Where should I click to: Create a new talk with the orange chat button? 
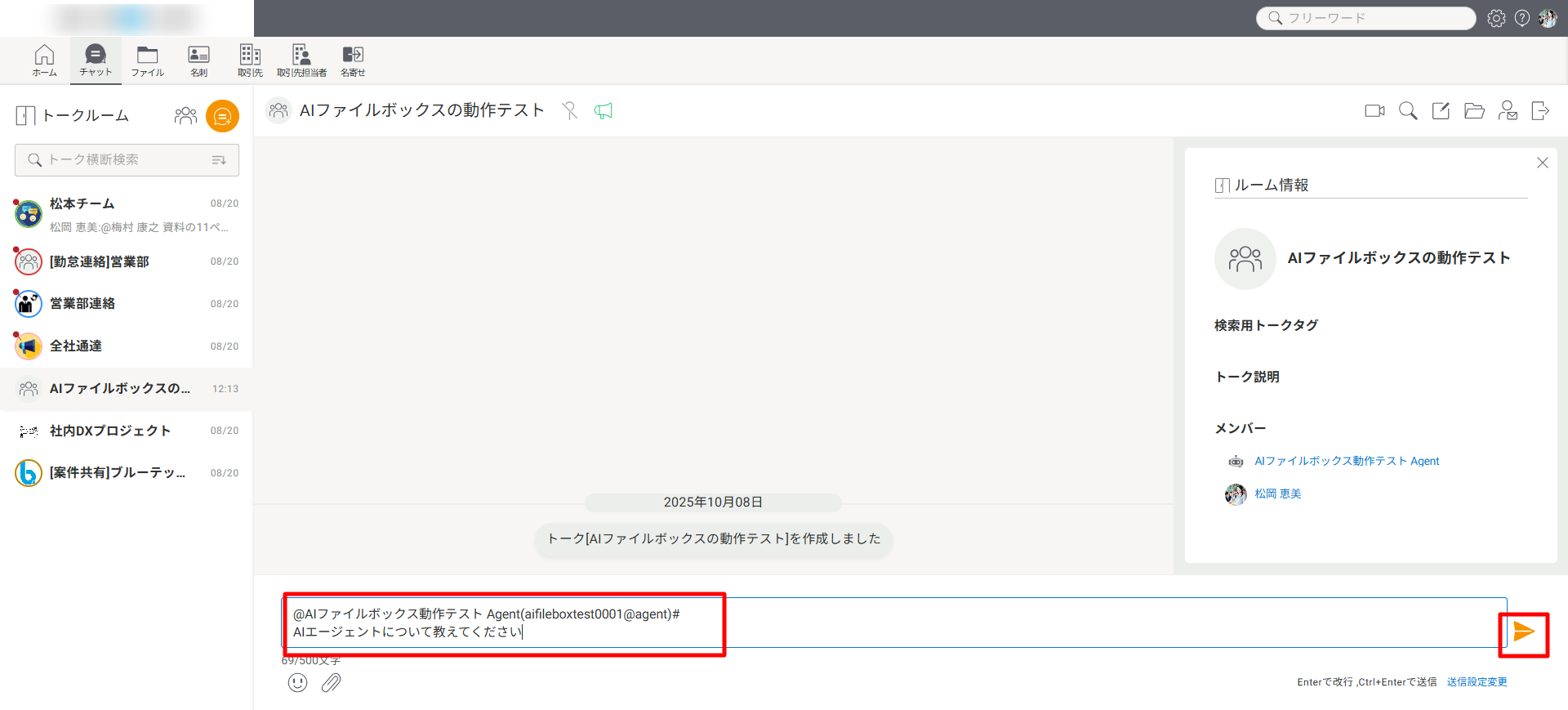click(222, 116)
